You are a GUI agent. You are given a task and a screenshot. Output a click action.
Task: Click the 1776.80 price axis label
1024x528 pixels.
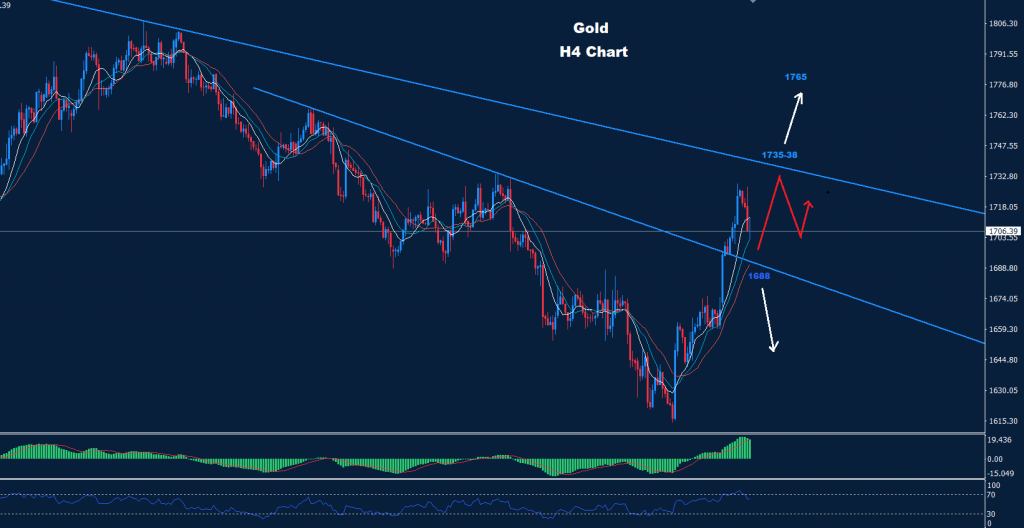click(x=1004, y=85)
